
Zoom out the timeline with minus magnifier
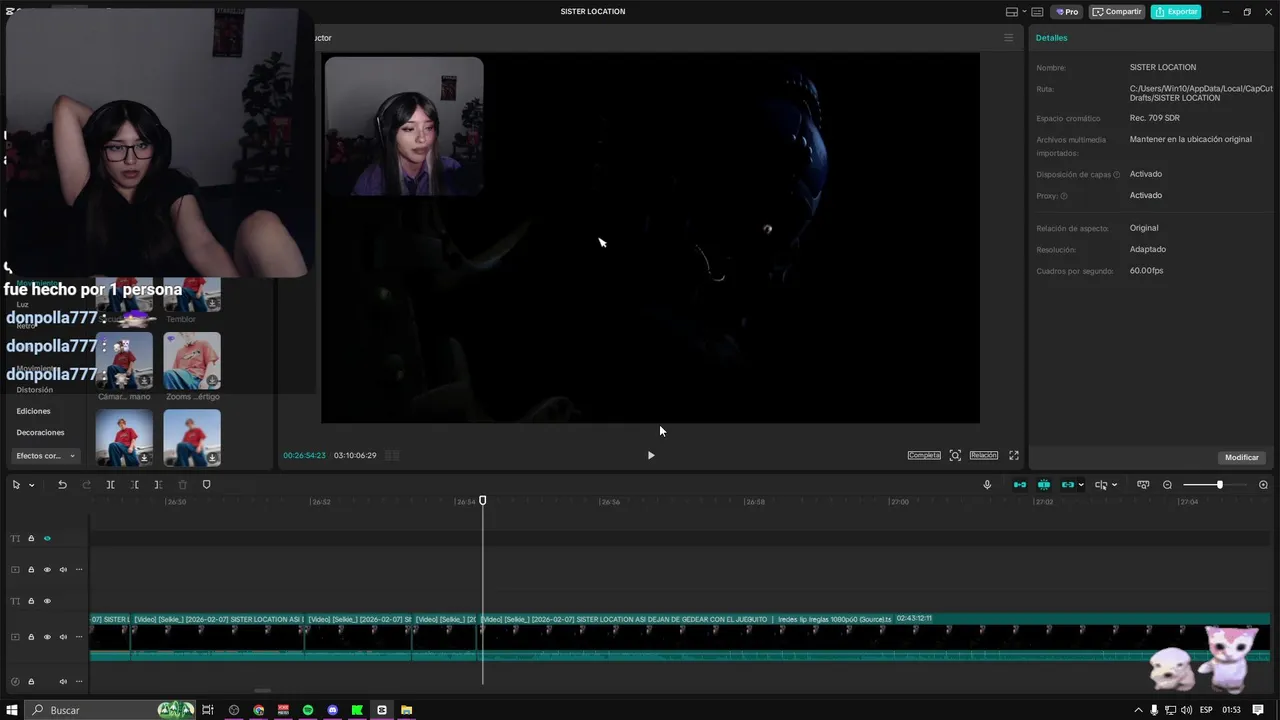click(1167, 485)
